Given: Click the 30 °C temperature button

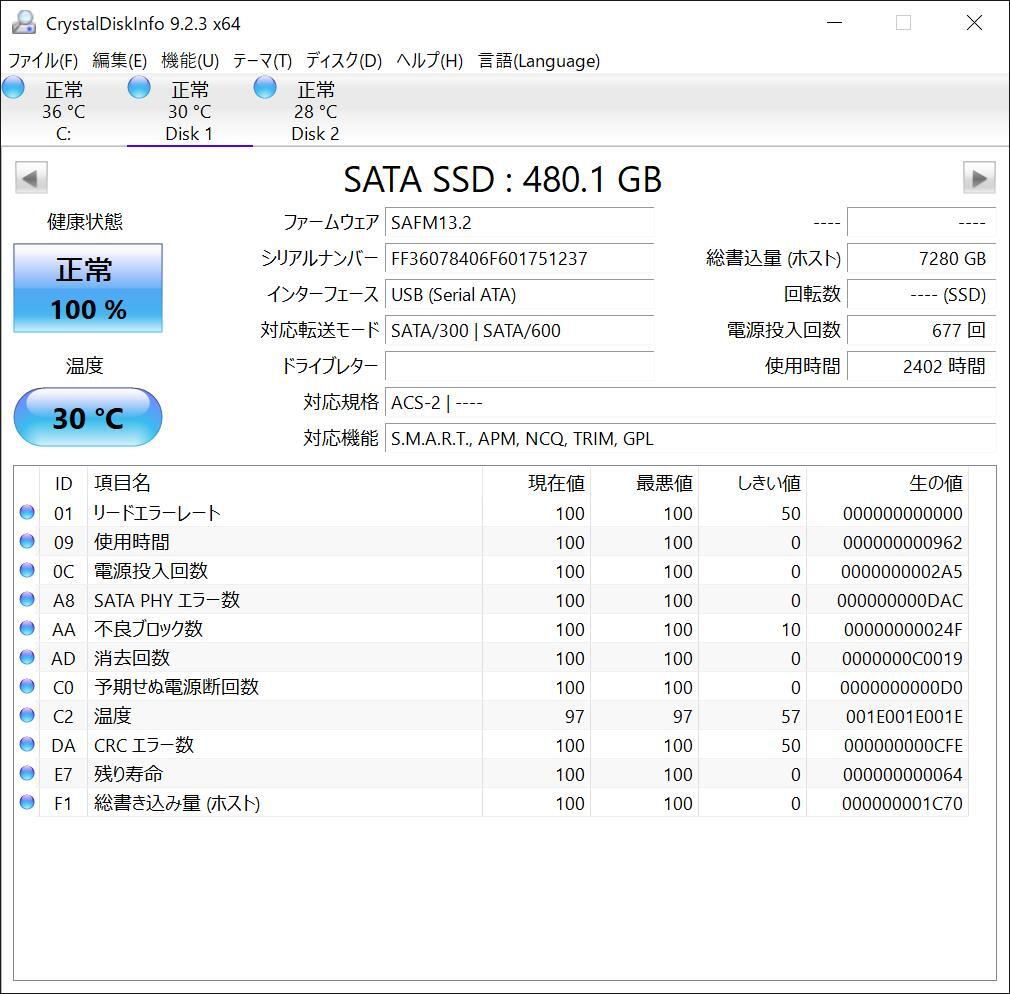Looking at the screenshot, I should (88, 417).
